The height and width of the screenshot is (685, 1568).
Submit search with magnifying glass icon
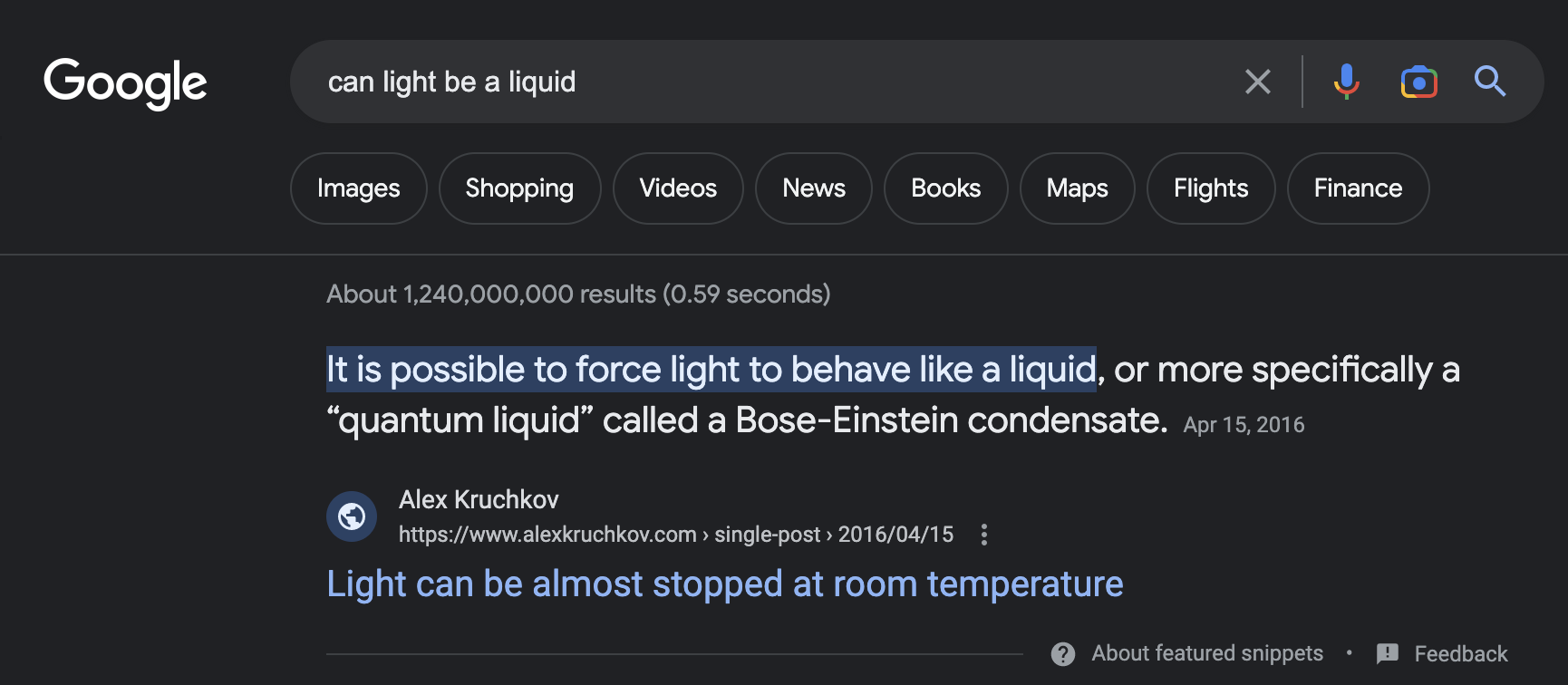[1489, 82]
